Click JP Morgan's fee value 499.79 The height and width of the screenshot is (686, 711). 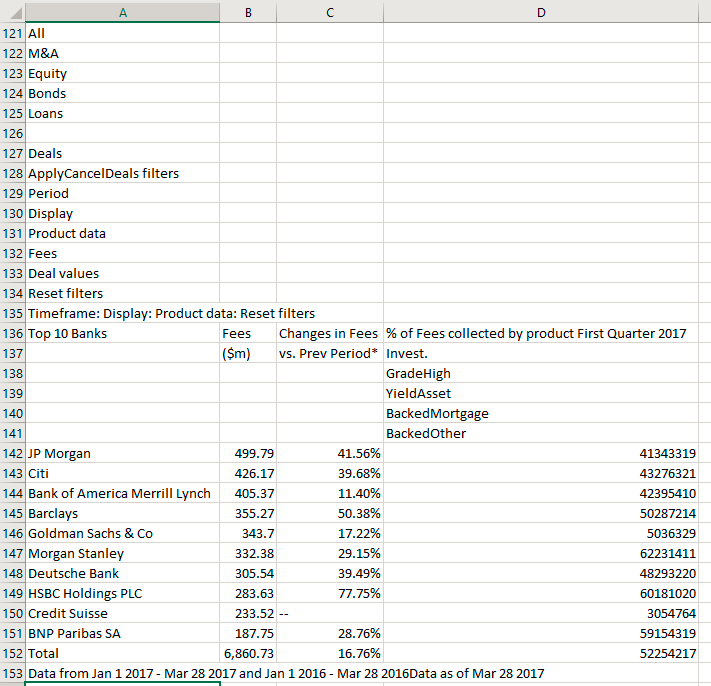[x=248, y=453]
